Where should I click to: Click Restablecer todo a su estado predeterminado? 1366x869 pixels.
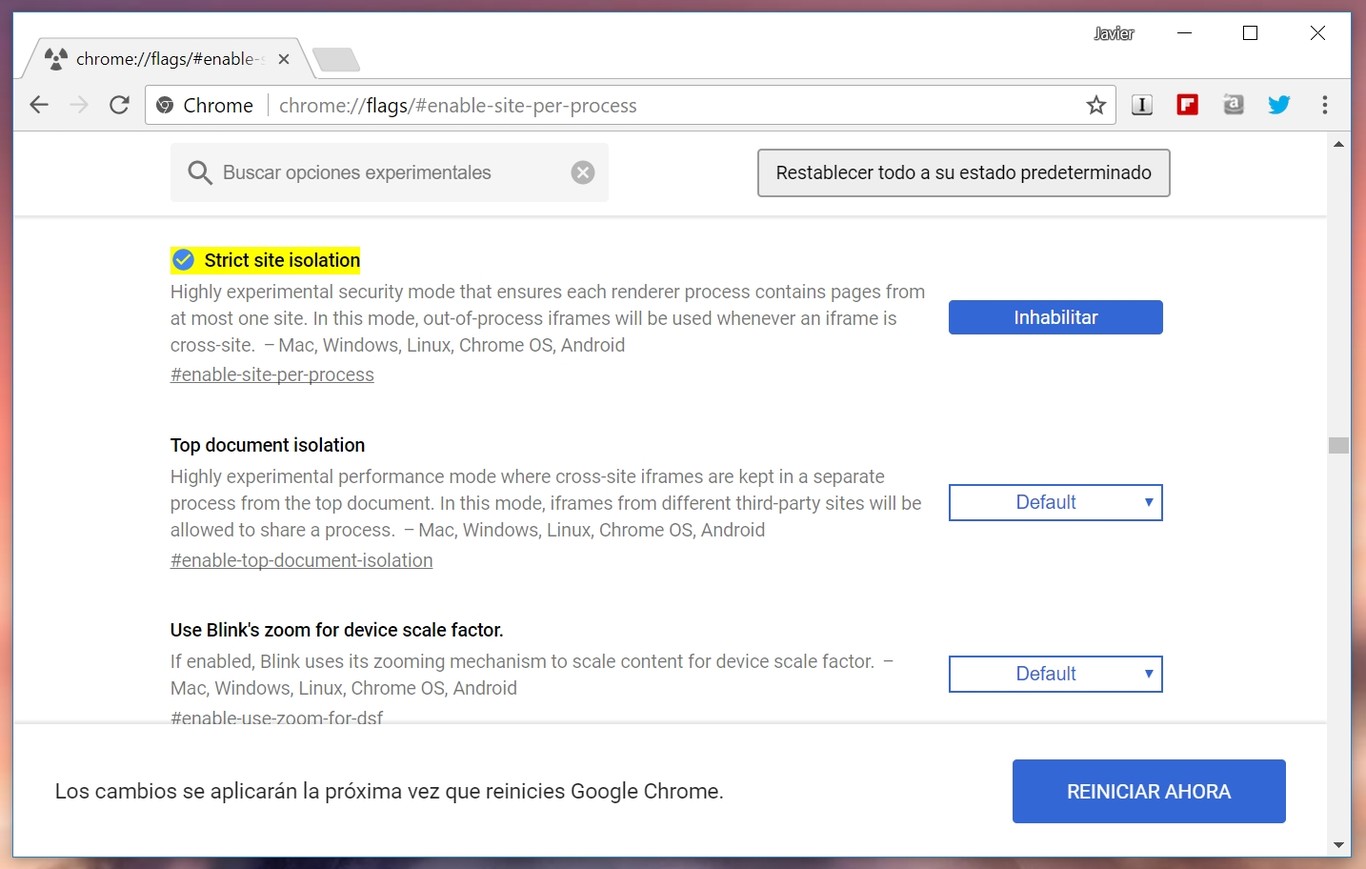(x=963, y=173)
